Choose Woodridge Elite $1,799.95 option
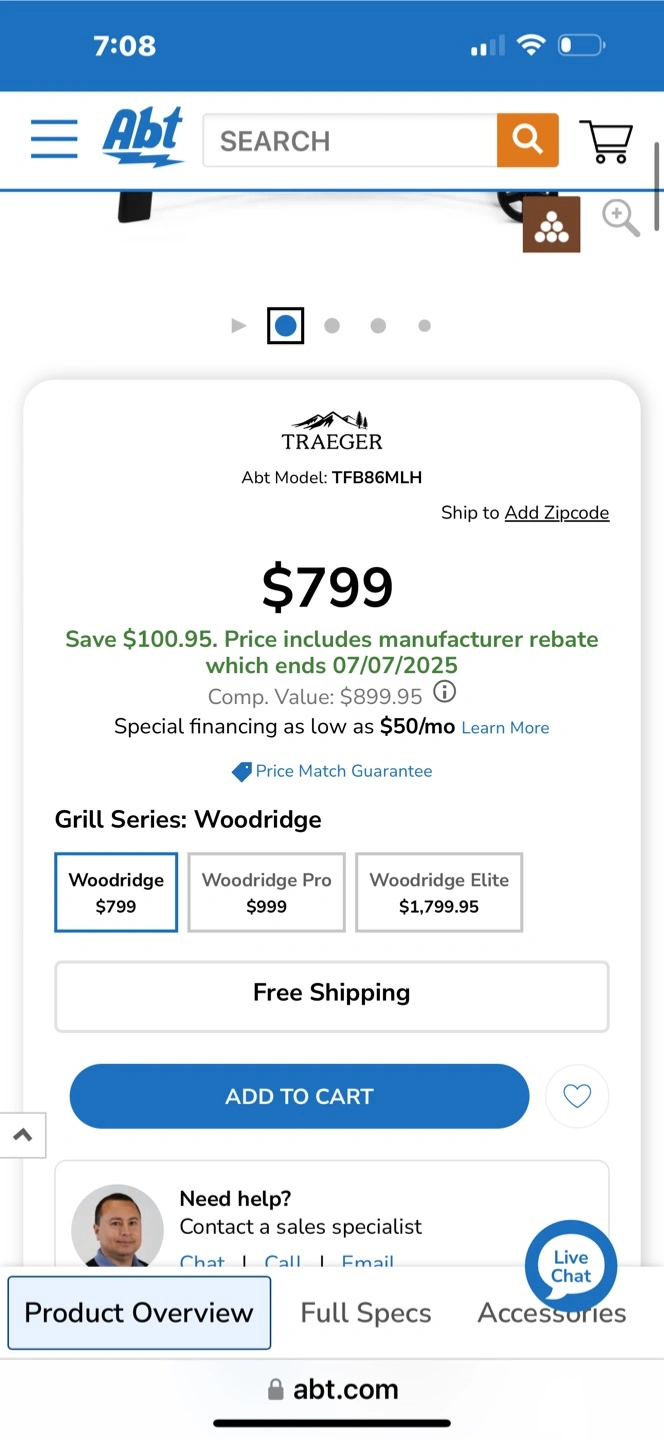664x1440 pixels. [x=439, y=892]
